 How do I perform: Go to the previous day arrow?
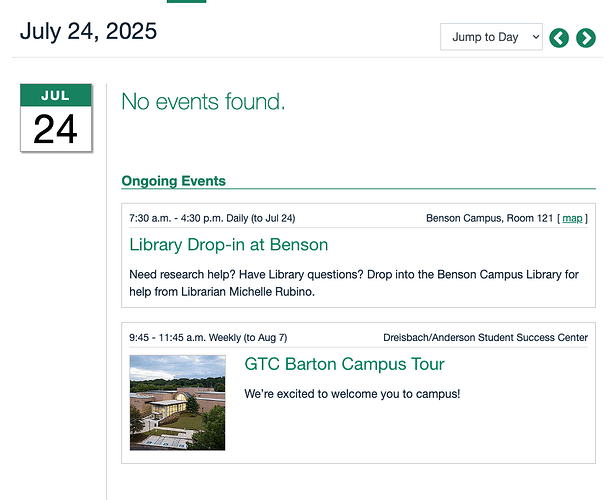(x=559, y=38)
